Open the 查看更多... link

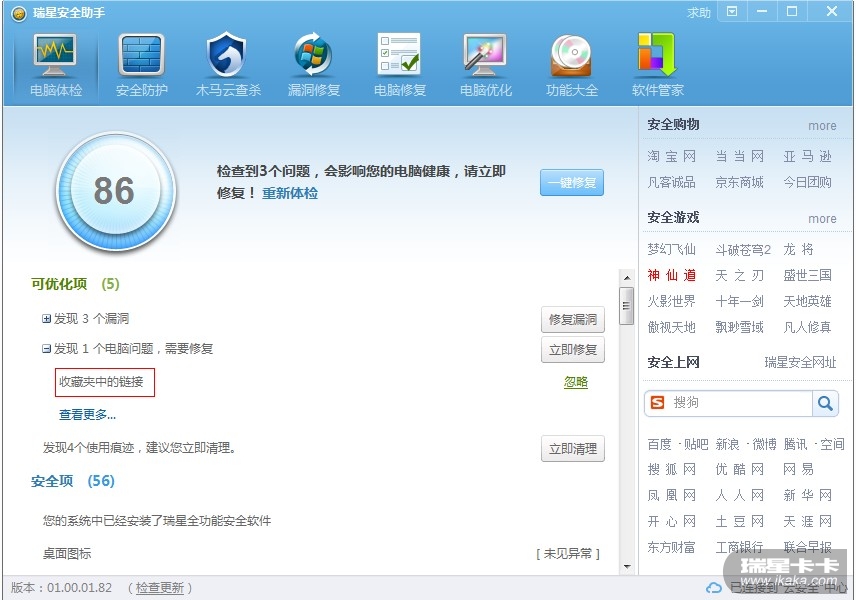point(87,415)
